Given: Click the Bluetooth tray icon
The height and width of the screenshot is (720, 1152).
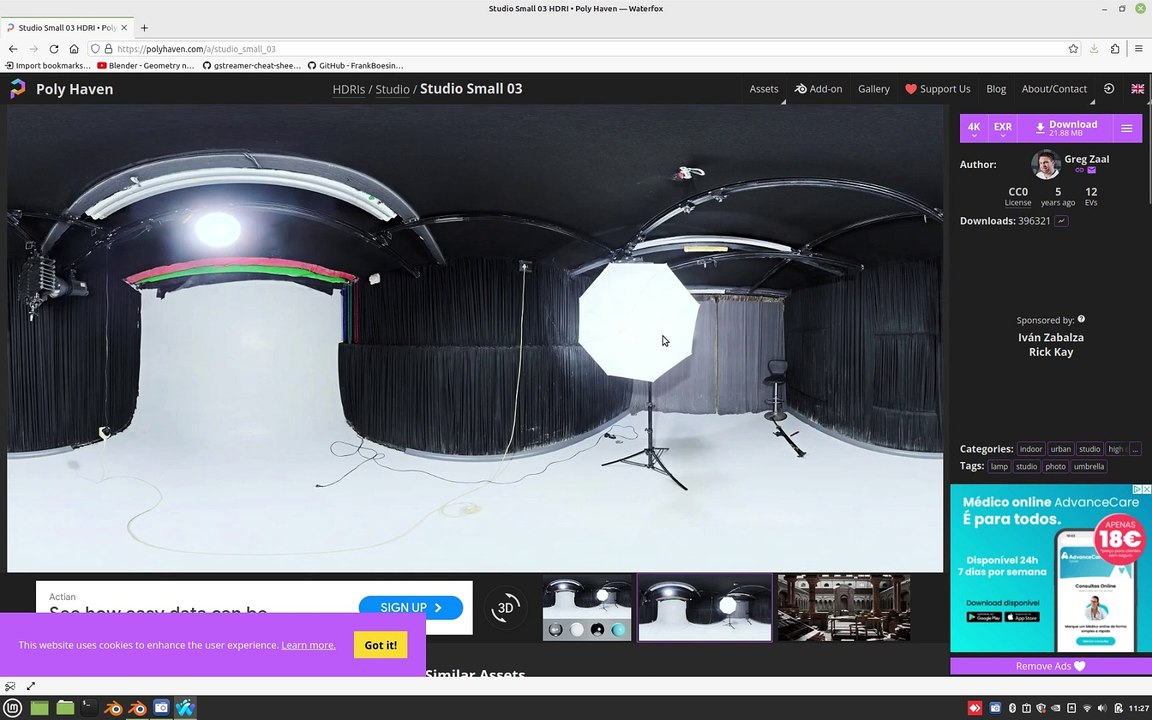Looking at the screenshot, I should tap(1012, 708).
